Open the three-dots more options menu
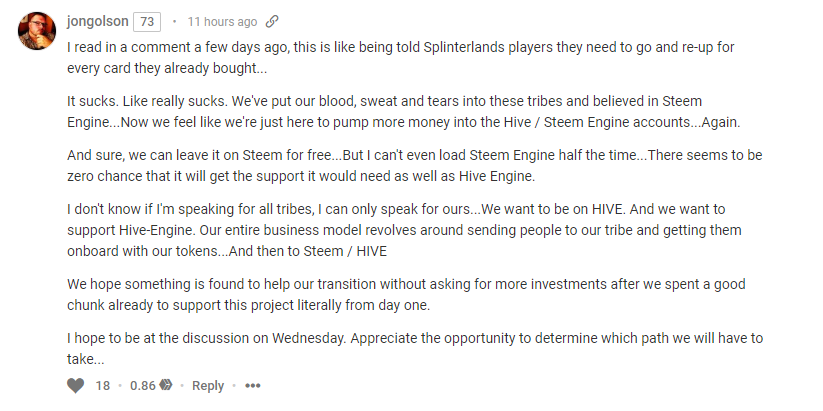 click(252, 386)
